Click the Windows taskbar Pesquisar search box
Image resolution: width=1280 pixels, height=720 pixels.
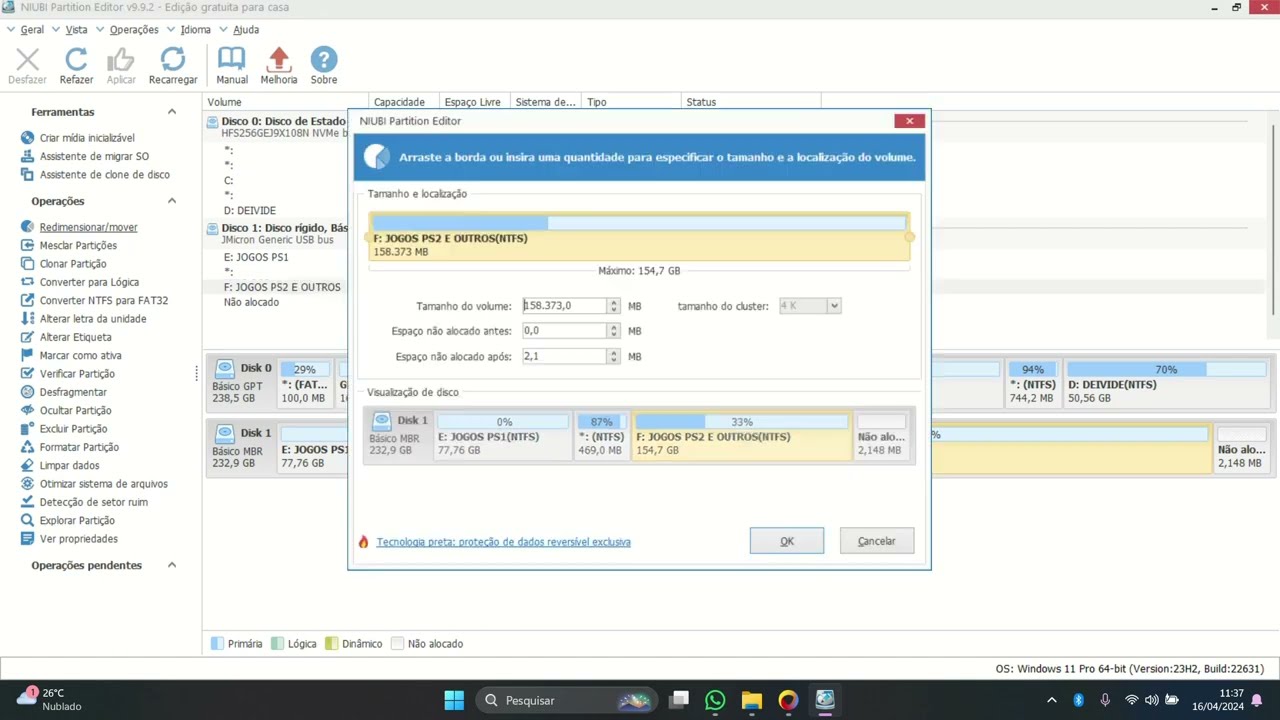pos(565,700)
